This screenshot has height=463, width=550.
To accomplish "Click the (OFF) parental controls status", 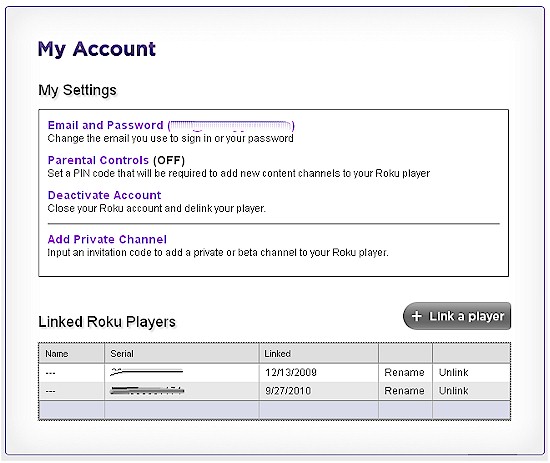I will [x=169, y=160].
